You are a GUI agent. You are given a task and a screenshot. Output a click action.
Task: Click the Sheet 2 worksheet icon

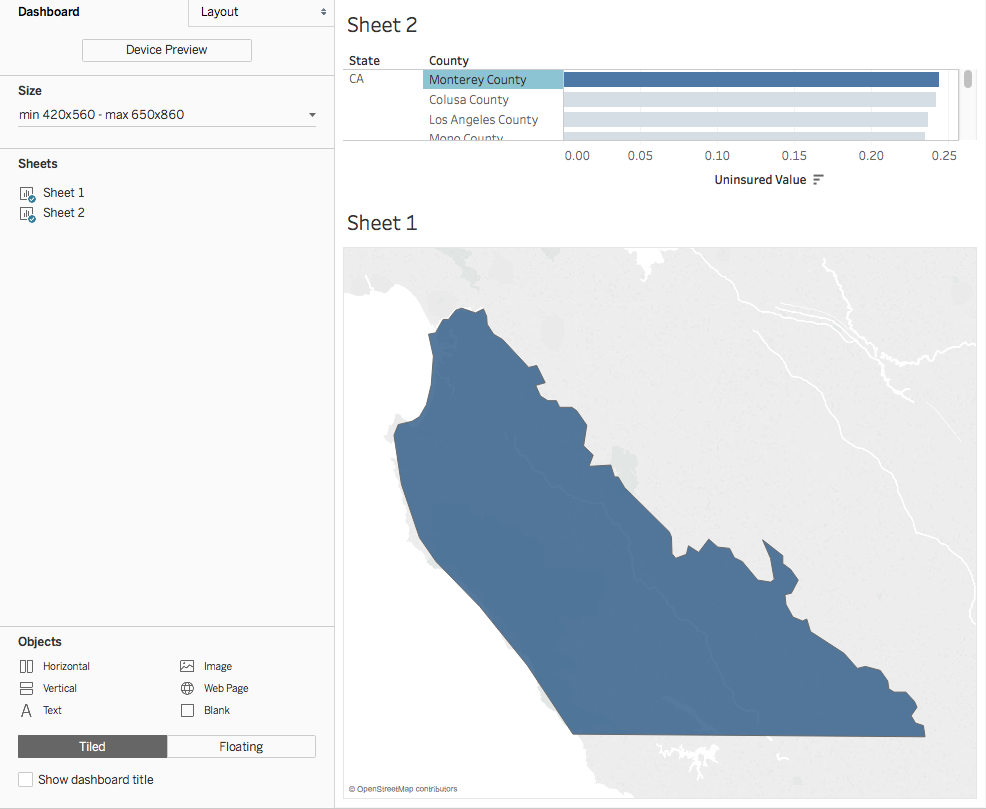tap(27, 213)
